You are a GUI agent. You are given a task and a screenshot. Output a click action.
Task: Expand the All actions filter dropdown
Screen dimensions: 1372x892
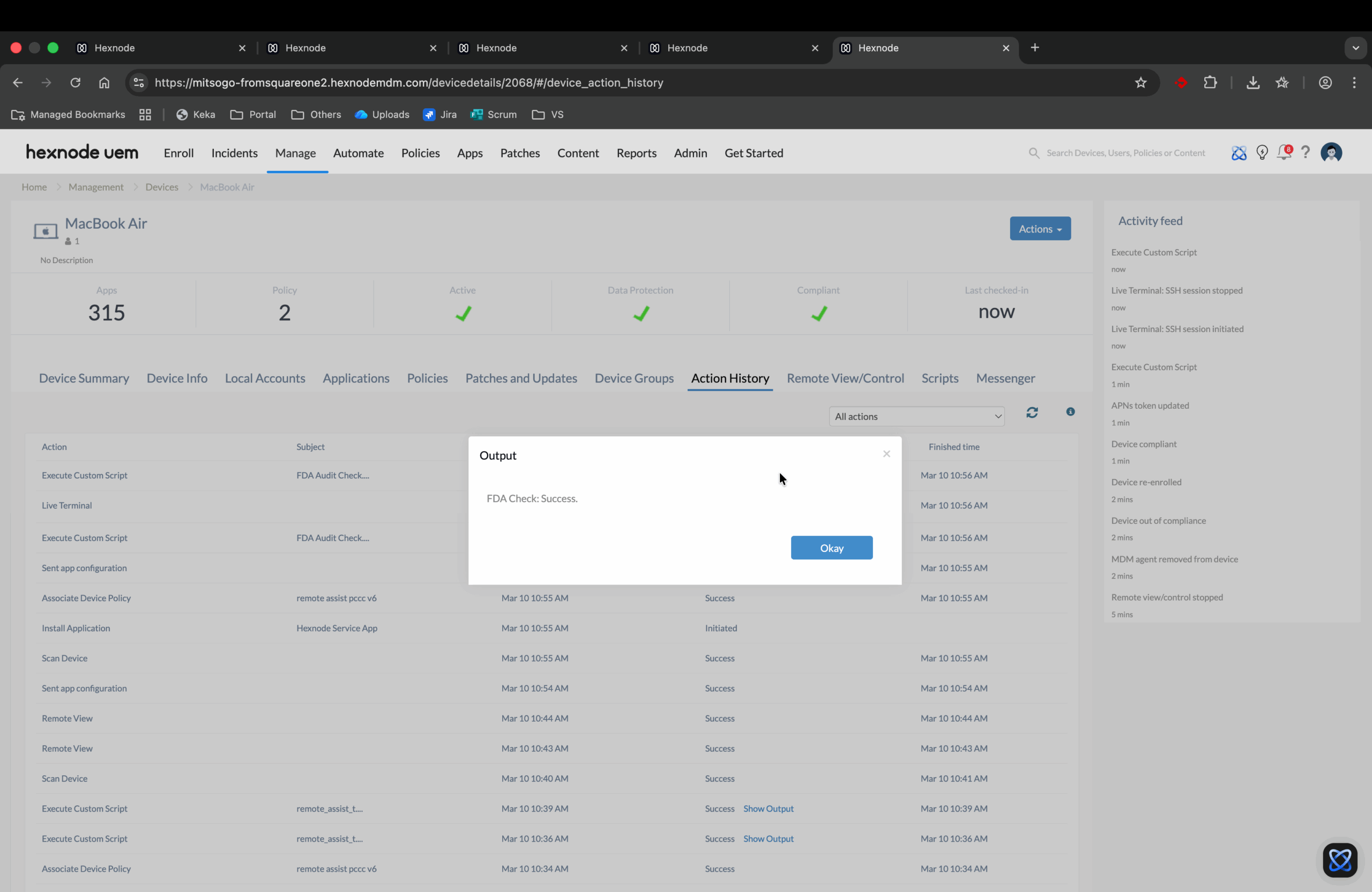[x=916, y=416]
